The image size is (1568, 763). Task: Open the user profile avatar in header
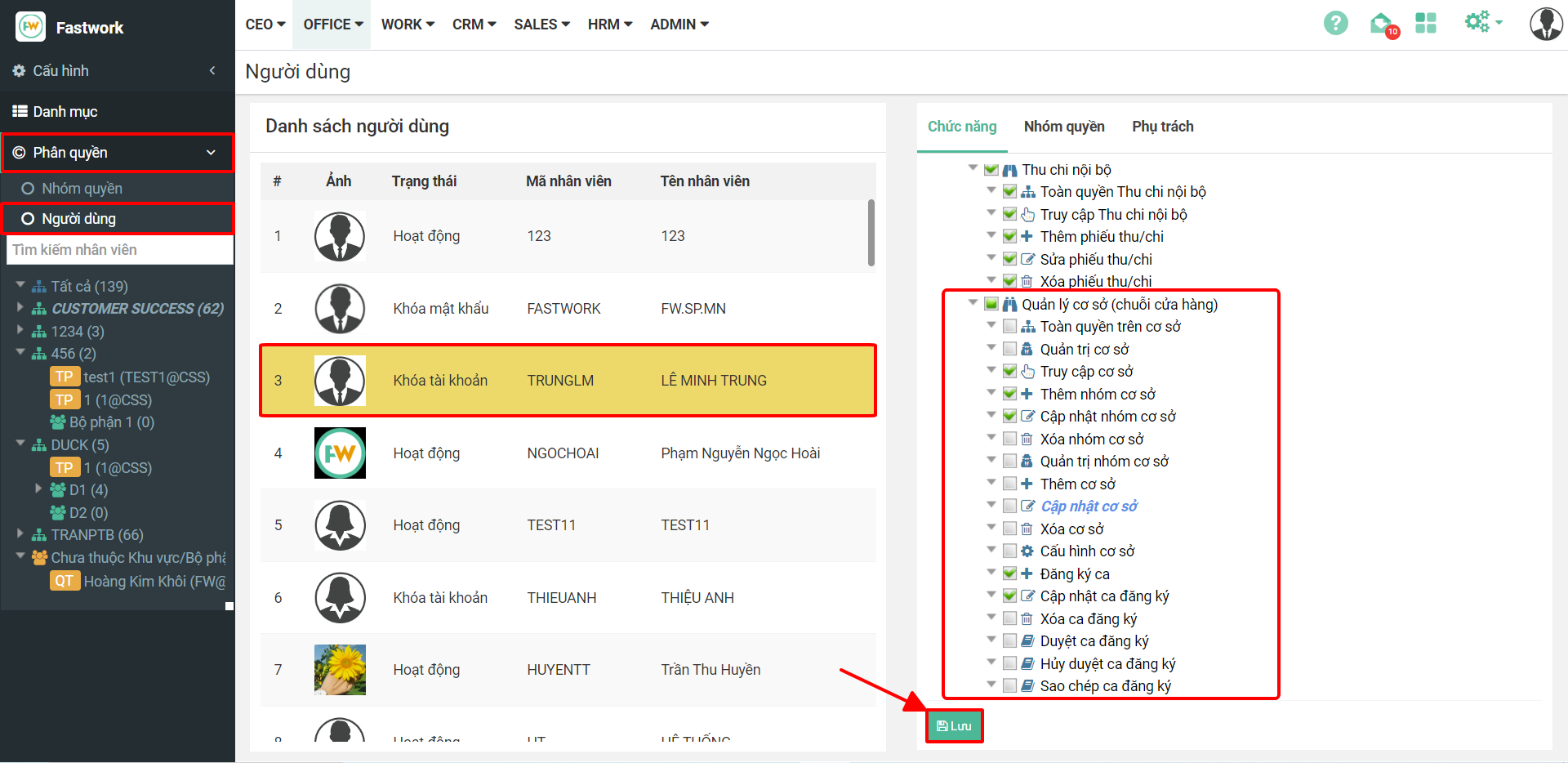(1545, 24)
